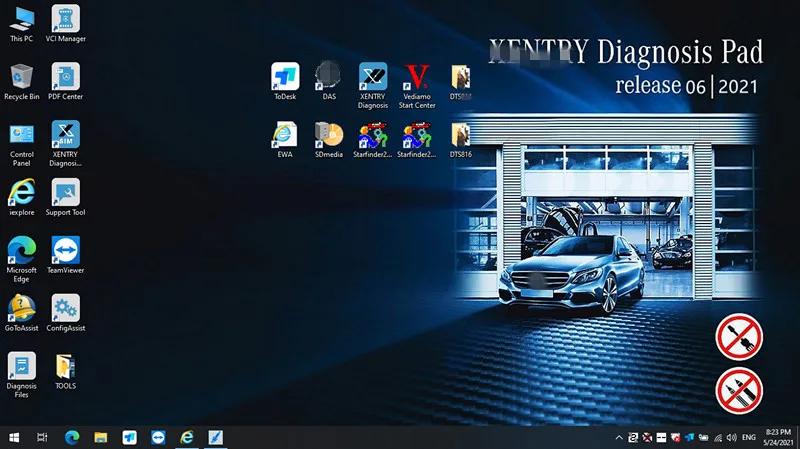The image size is (800, 449).
Task: Open the VCI Manager icon
Action: pyautogui.click(x=65, y=23)
